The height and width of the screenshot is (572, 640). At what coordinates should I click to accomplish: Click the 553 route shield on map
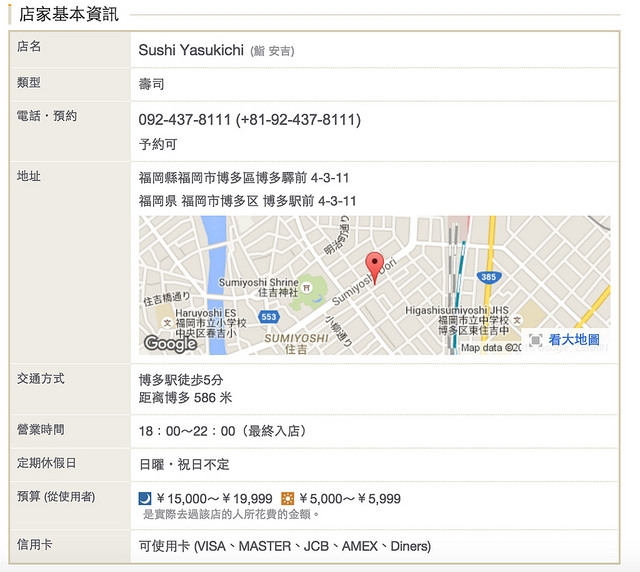coord(269,316)
